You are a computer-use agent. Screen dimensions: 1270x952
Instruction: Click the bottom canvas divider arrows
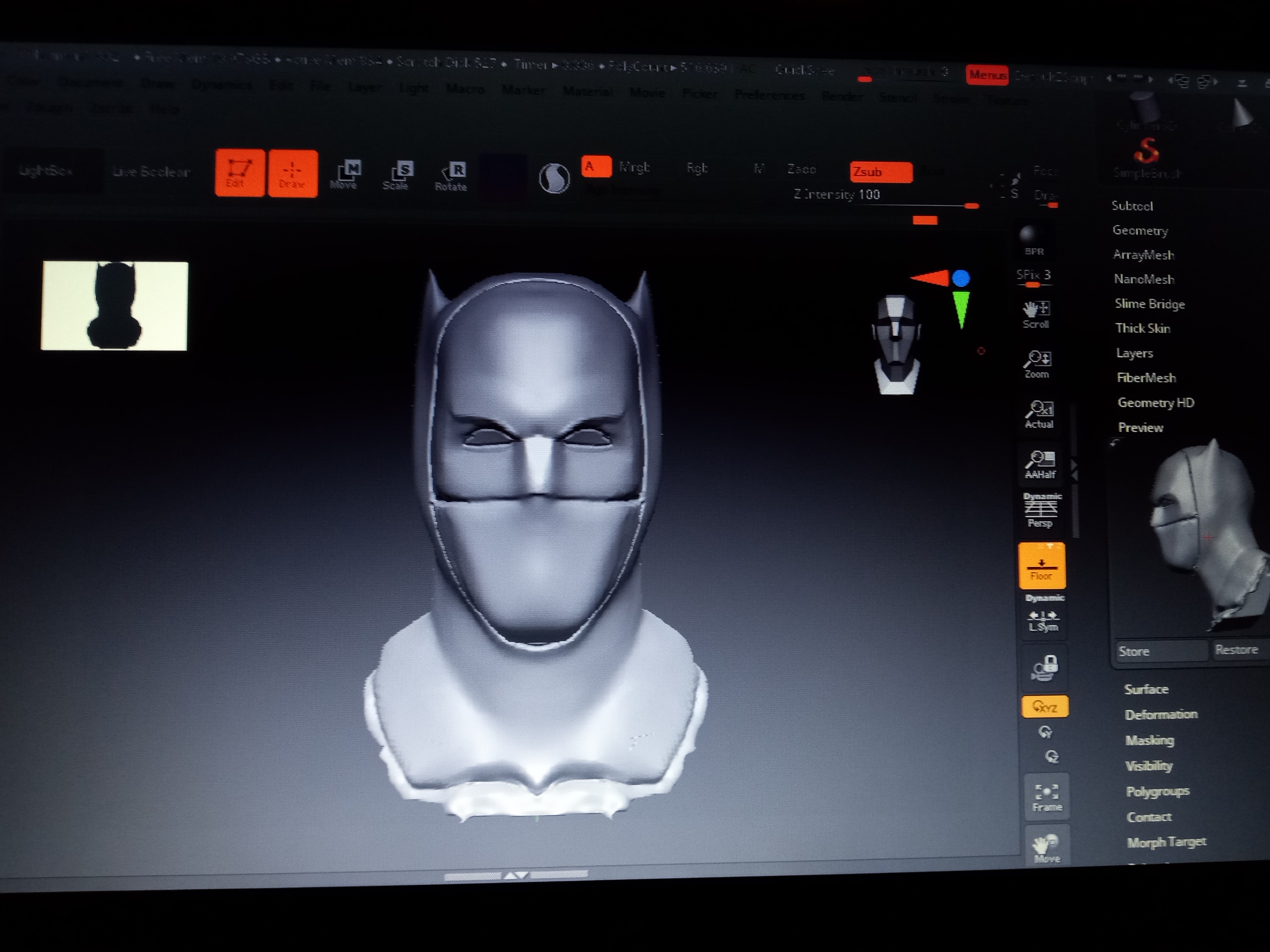[516, 875]
